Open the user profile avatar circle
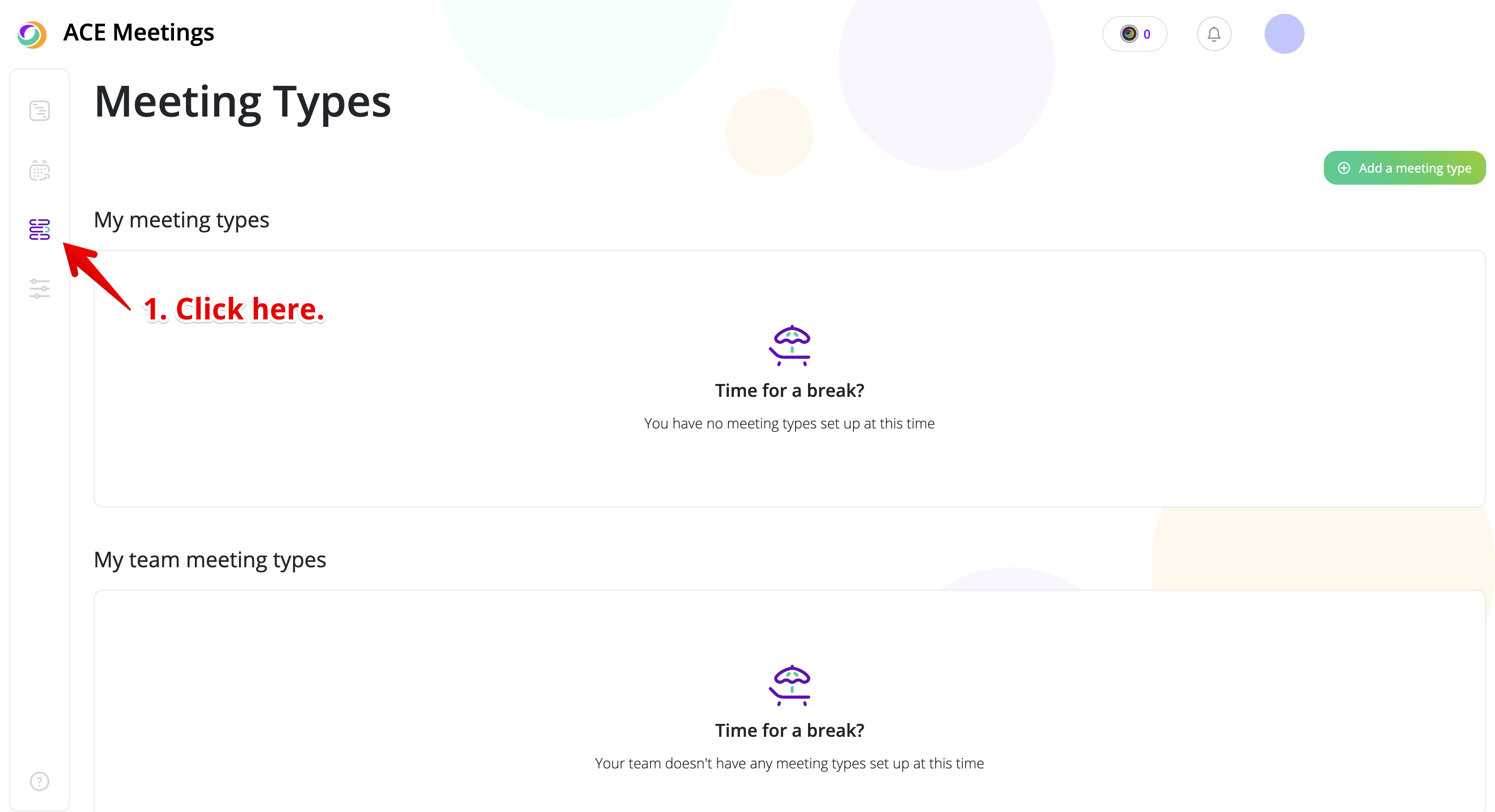Screen dimensions: 1495x812 point(1284,34)
